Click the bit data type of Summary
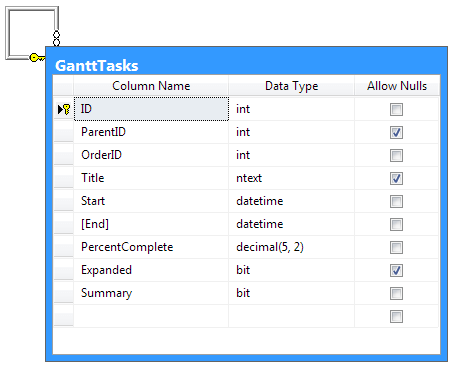Screen dimensions: 452x366 click(x=292, y=293)
